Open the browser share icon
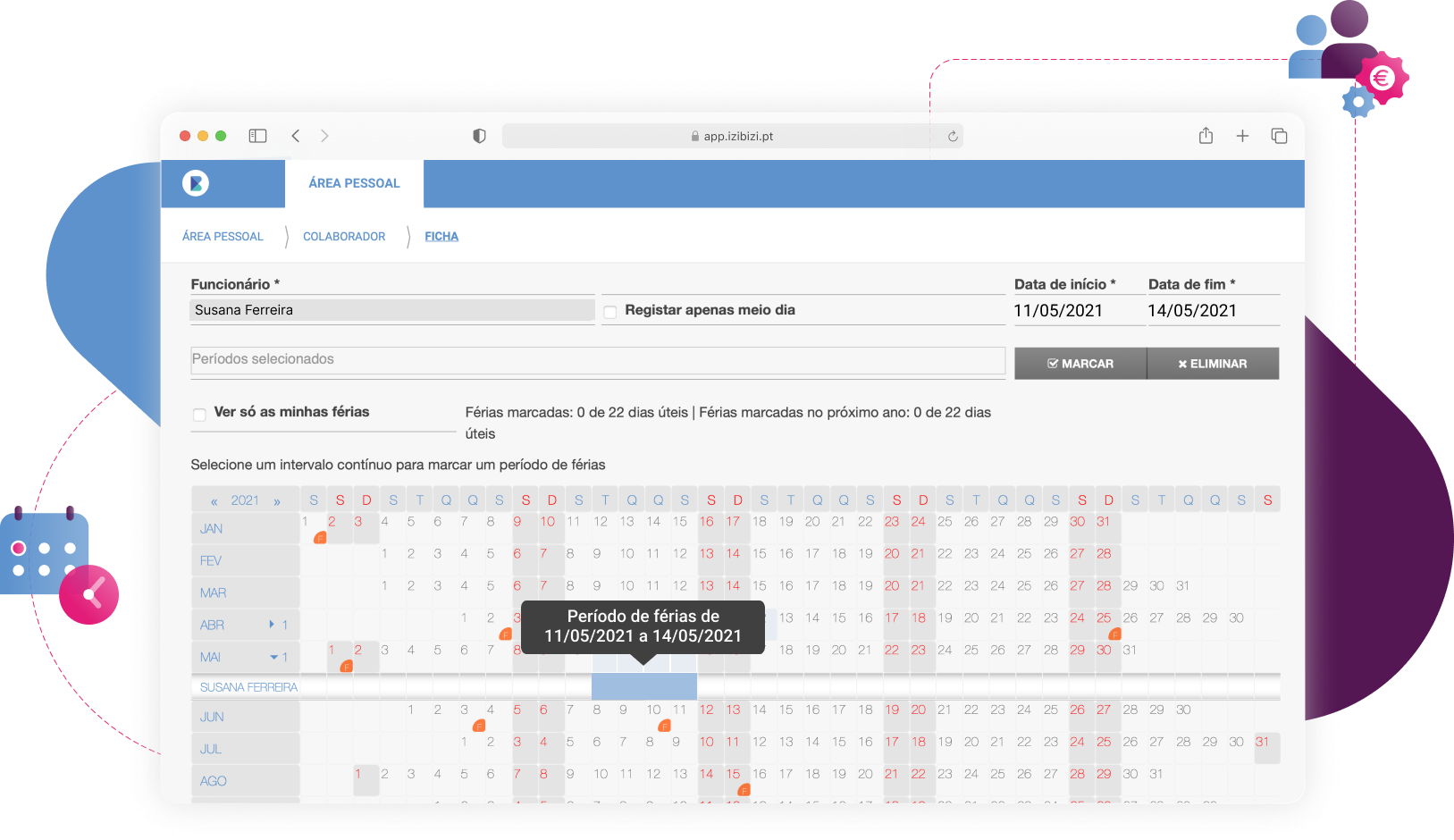The width and height of the screenshot is (1454, 840). click(1206, 136)
